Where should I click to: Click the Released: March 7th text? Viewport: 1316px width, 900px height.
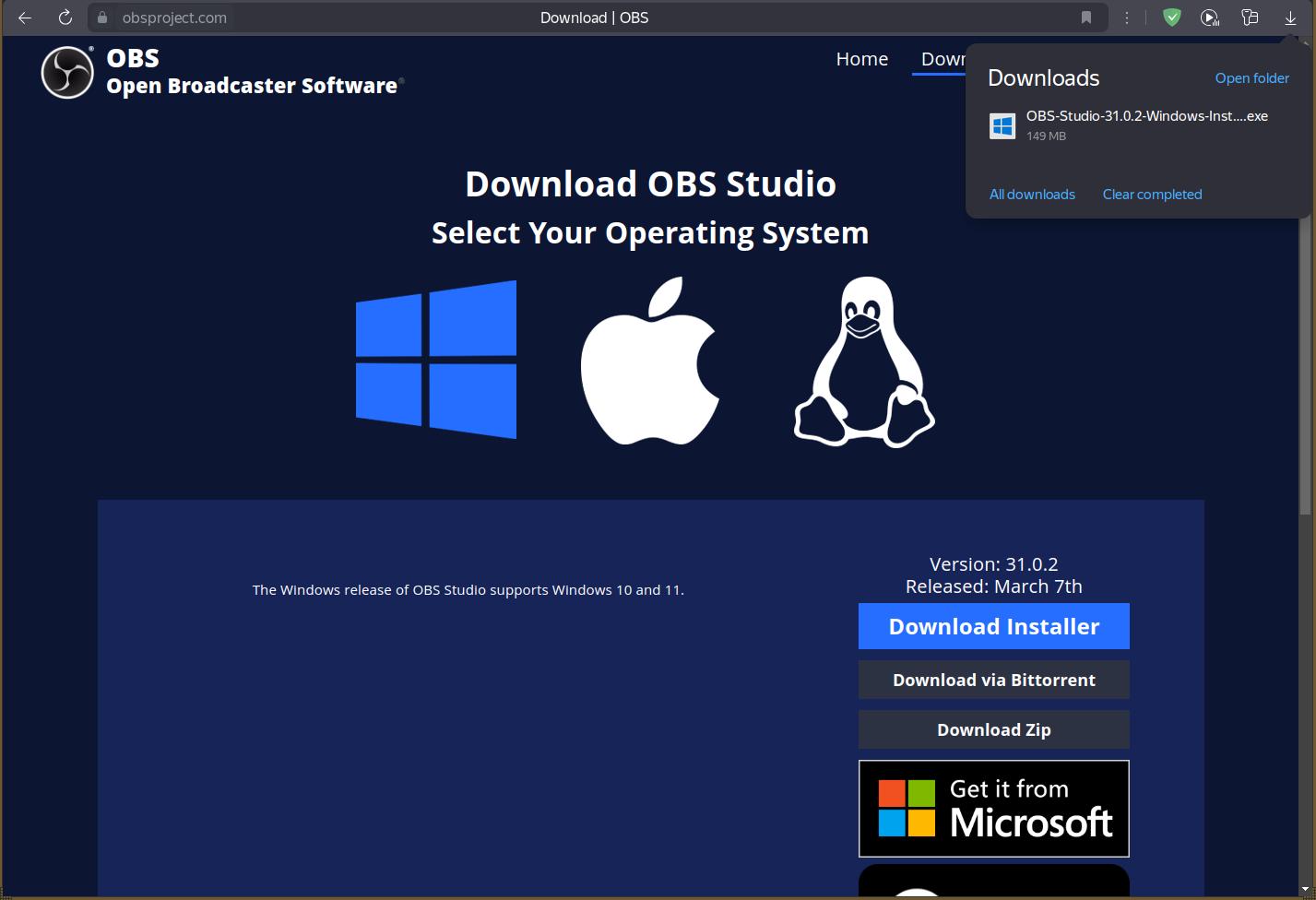click(x=994, y=586)
